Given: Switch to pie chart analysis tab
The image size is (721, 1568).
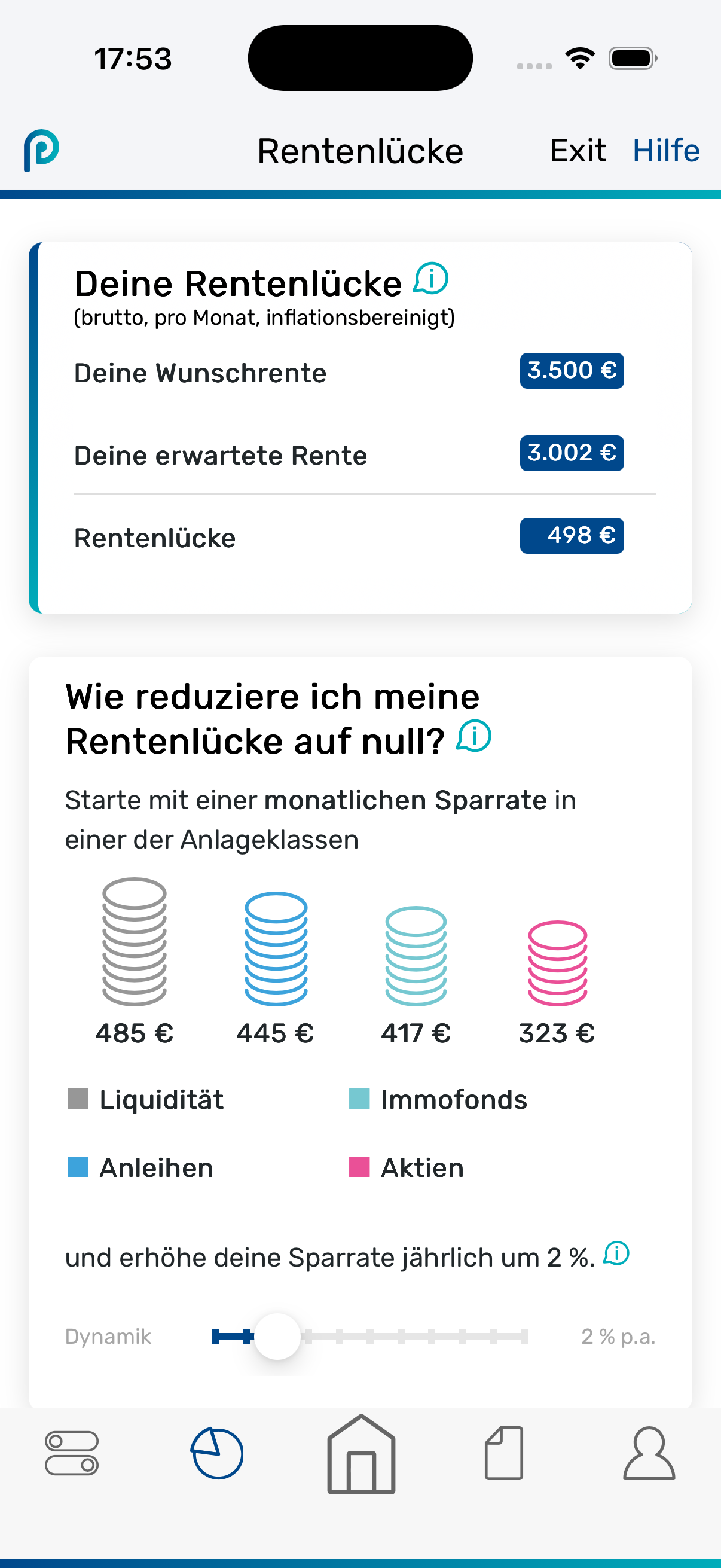Looking at the screenshot, I should [x=217, y=1453].
